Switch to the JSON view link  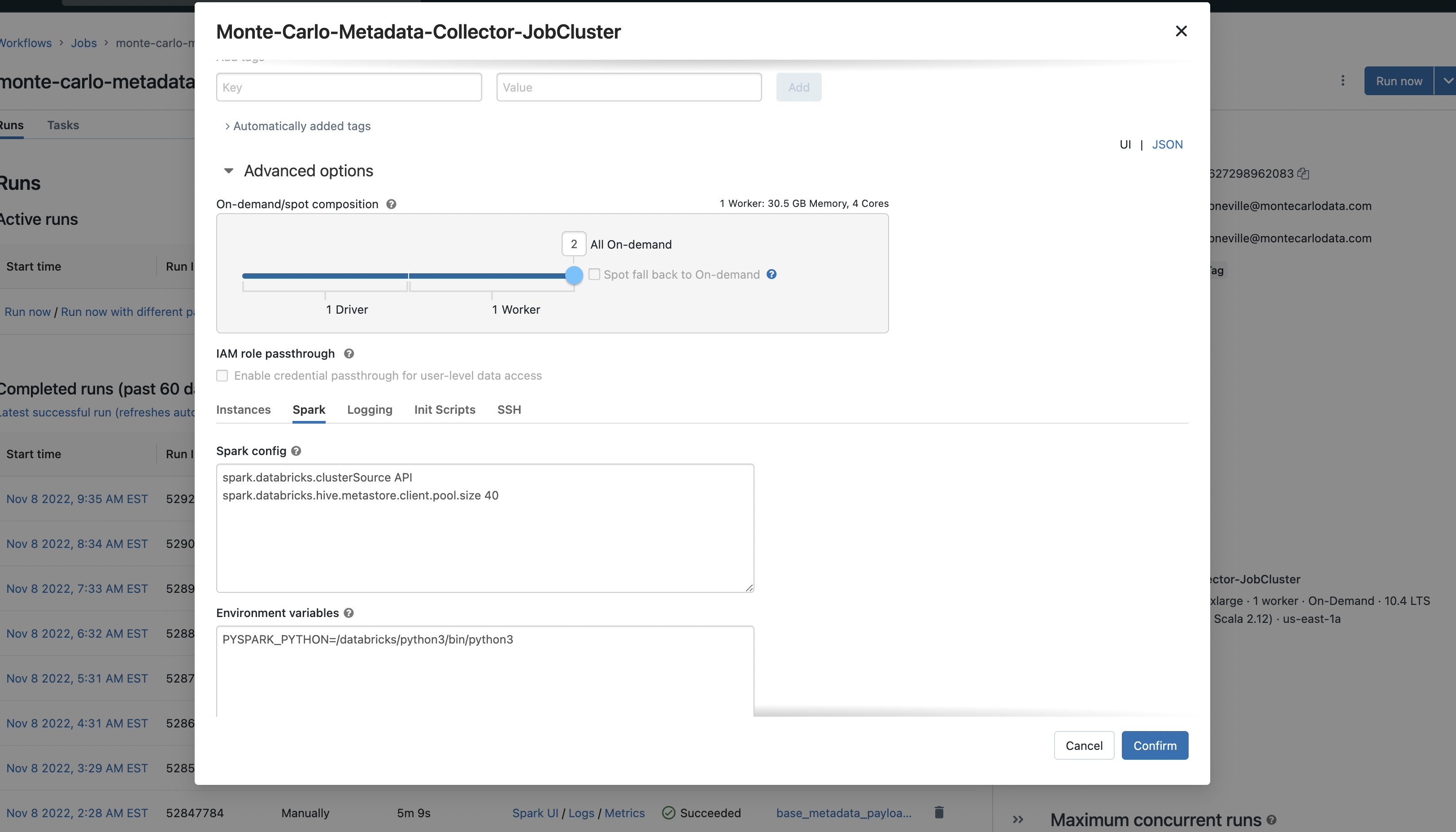point(1167,145)
